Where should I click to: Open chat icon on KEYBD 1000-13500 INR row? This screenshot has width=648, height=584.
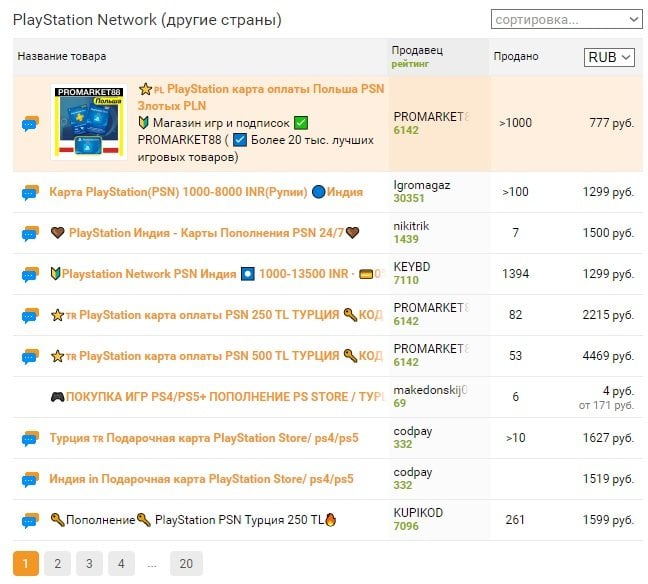click(x=30, y=274)
